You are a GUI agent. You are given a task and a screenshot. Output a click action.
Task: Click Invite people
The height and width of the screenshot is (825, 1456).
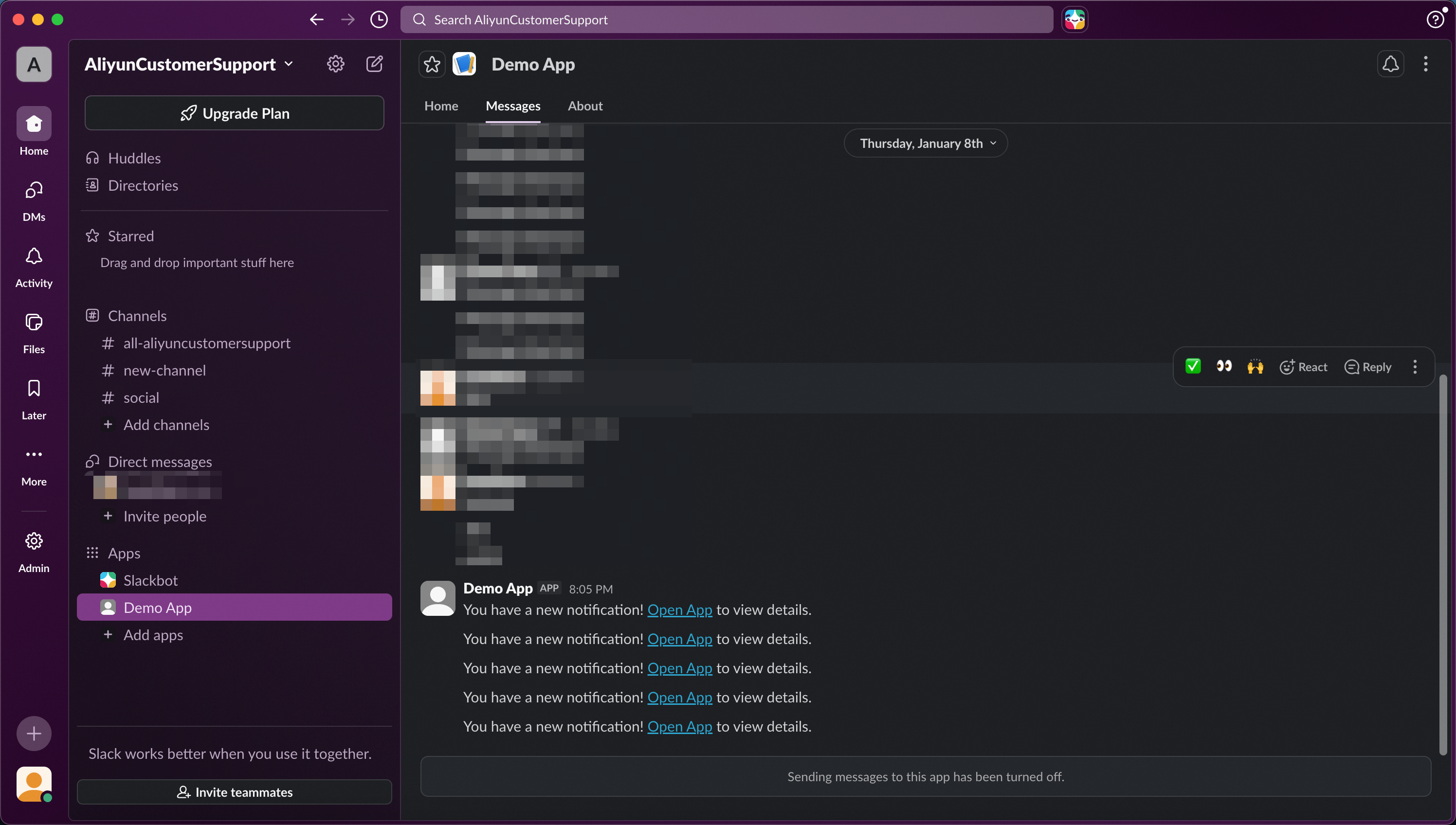[234, 516]
